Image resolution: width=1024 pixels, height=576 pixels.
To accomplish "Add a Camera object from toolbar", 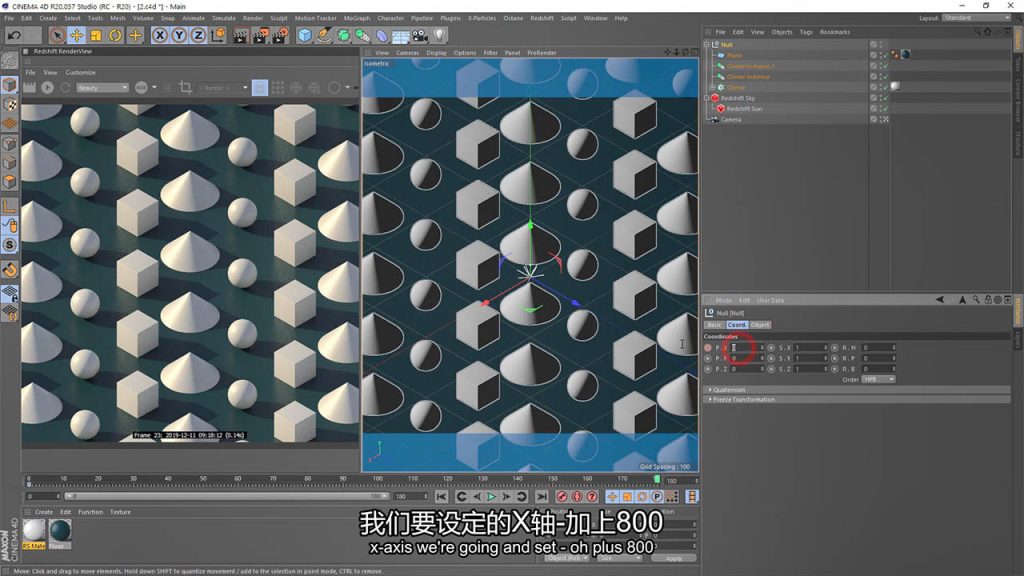I will [420, 35].
